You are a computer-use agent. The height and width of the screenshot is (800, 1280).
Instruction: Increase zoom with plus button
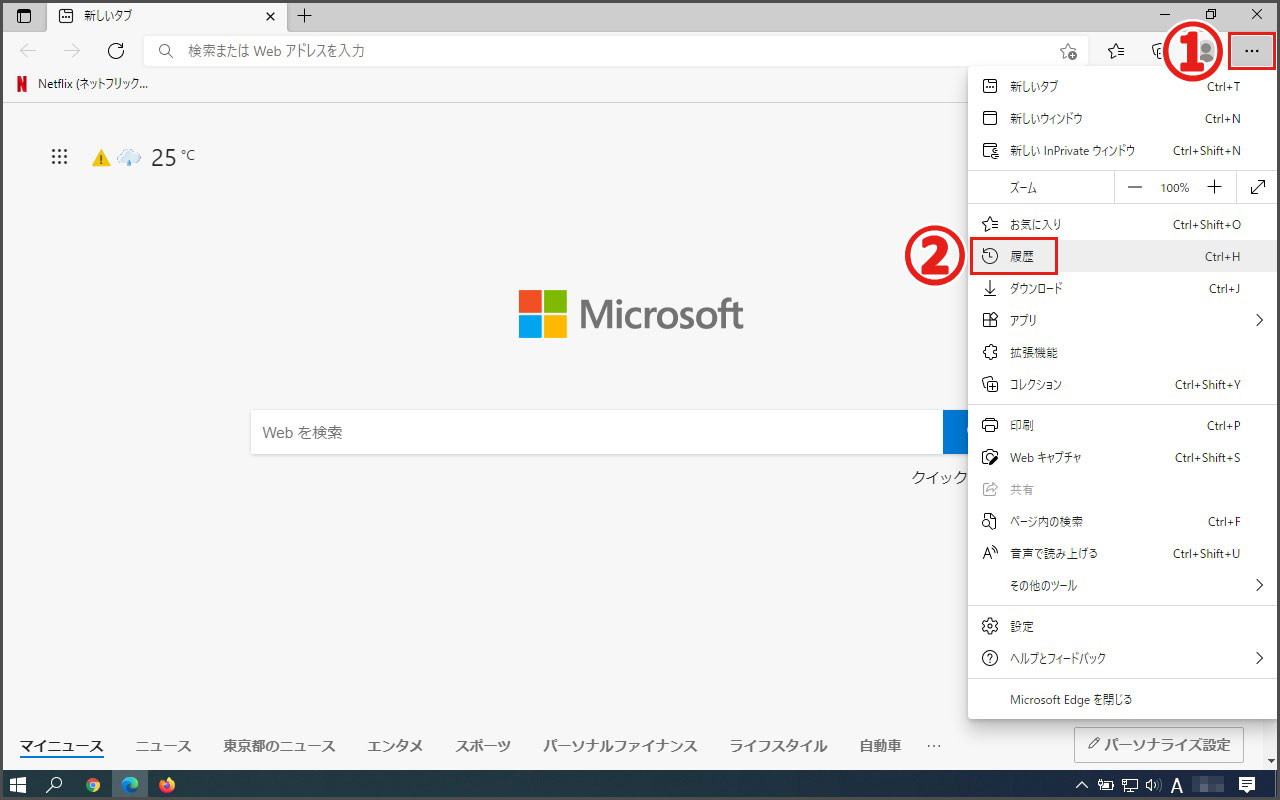1214,187
